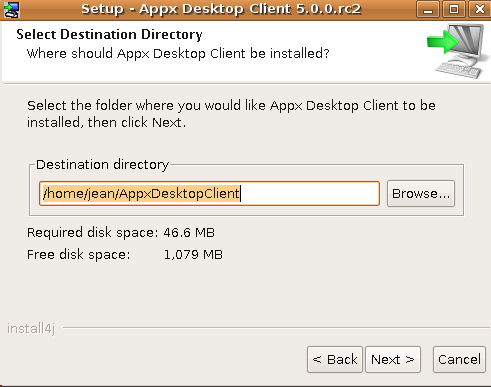
Task: Click the 'Where should Appx Desktop Client be installed?' subtitle
Action: 178,54
